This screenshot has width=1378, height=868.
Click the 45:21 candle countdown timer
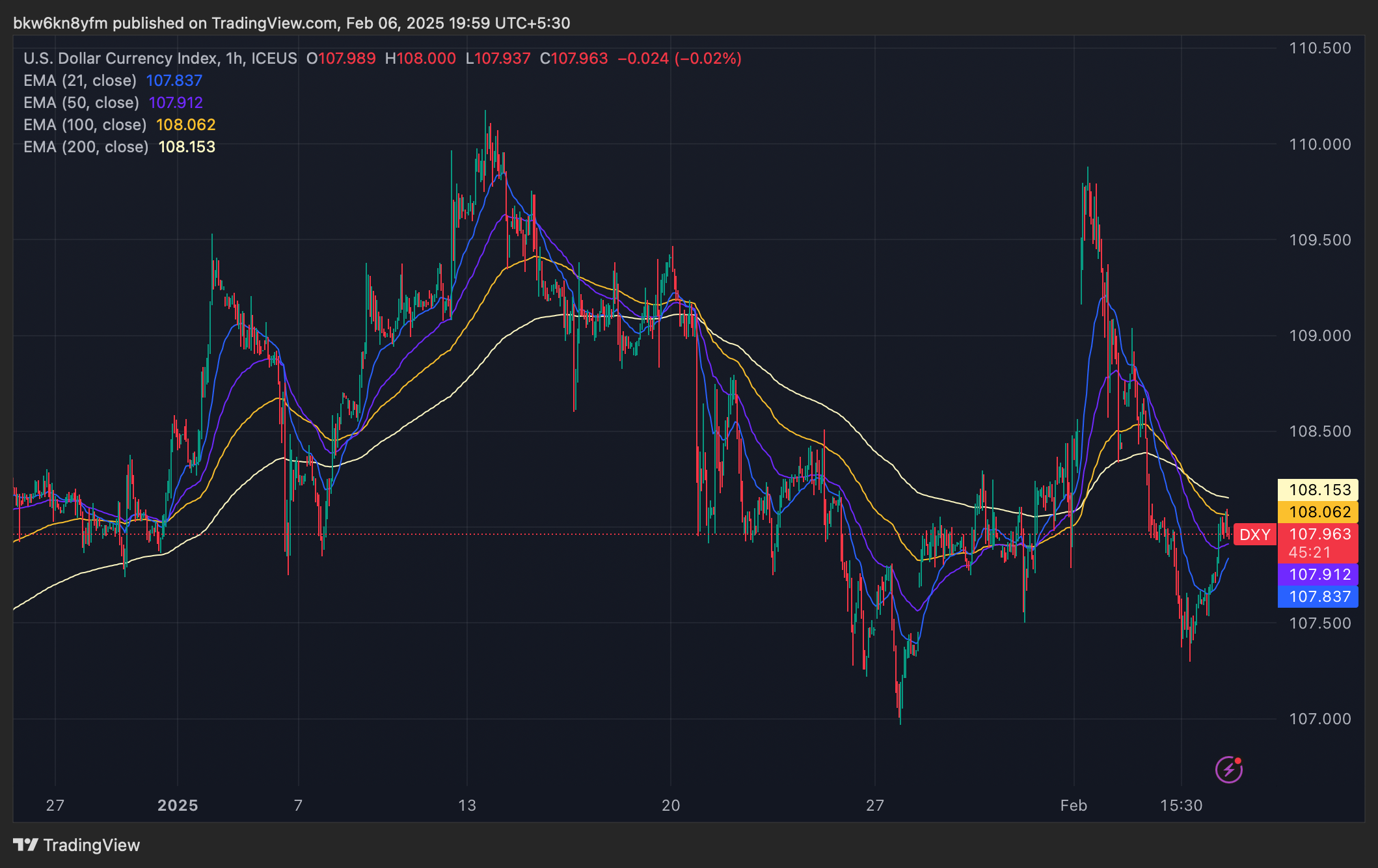pyautogui.click(x=1309, y=552)
